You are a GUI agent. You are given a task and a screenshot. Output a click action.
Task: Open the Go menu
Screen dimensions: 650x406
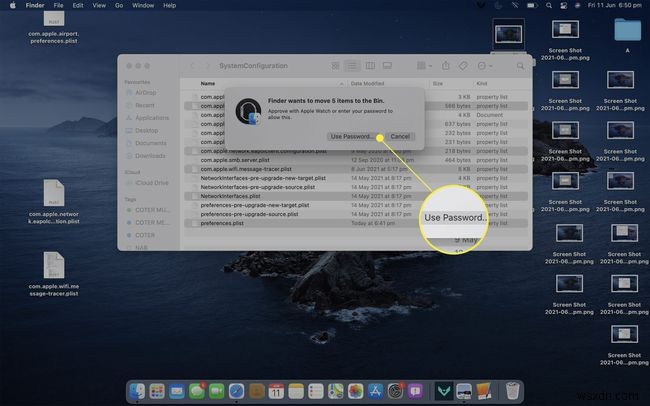point(119,5)
